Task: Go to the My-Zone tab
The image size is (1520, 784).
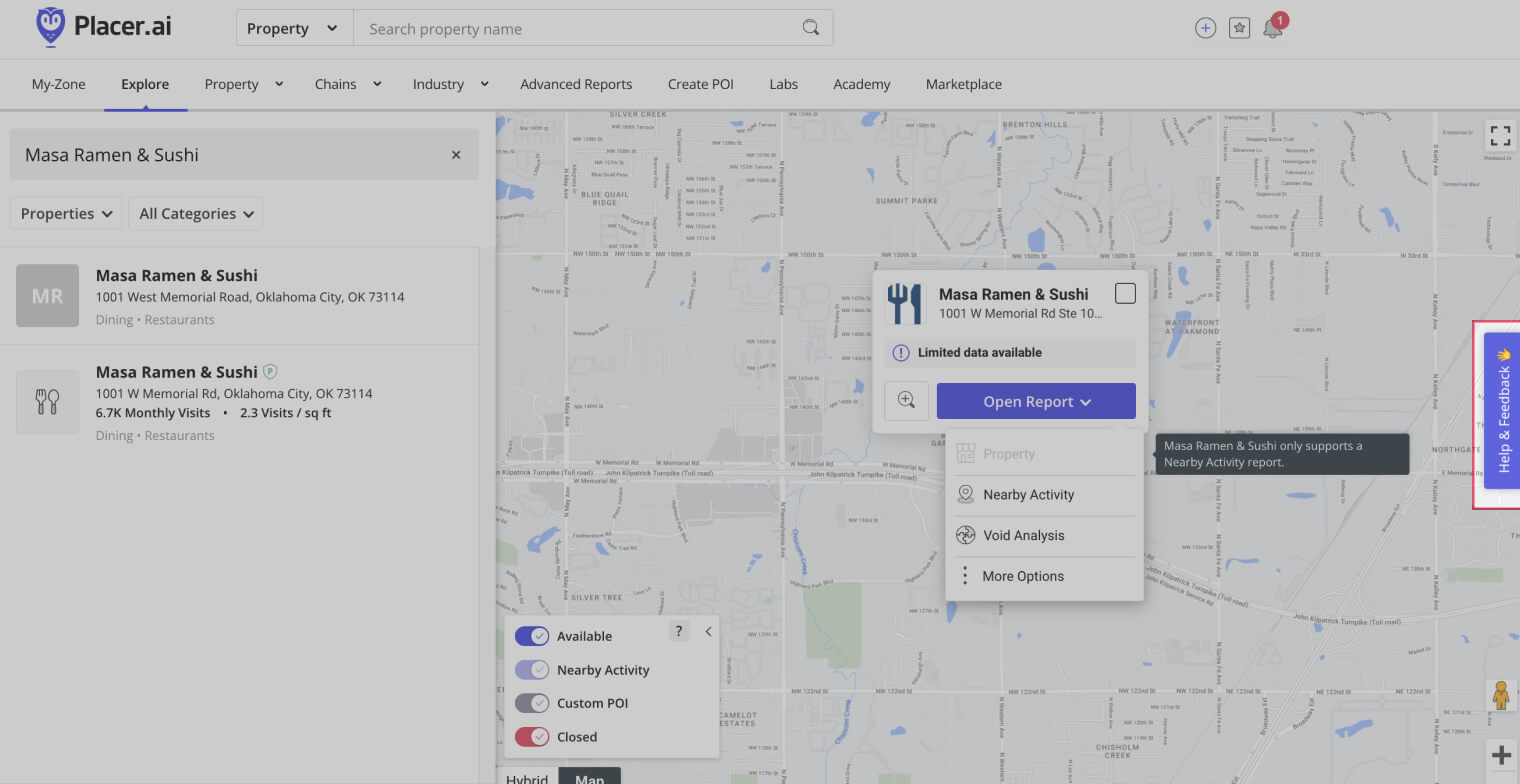Action: tap(58, 84)
